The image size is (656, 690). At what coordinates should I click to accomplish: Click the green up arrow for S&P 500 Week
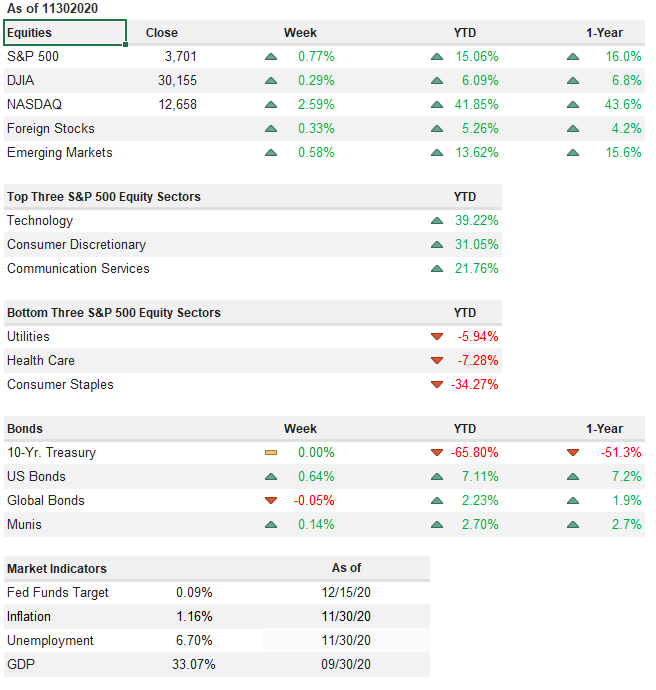point(271,57)
